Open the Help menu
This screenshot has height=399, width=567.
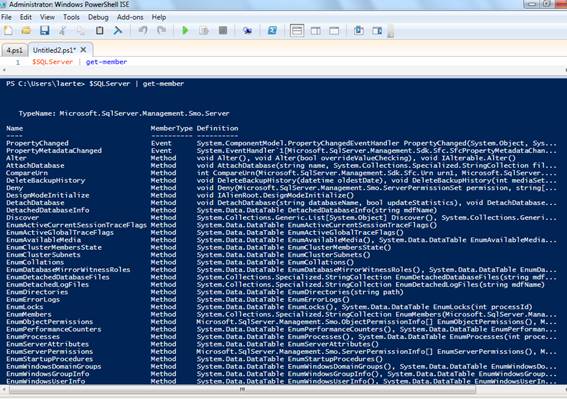pyautogui.click(x=159, y=17)
